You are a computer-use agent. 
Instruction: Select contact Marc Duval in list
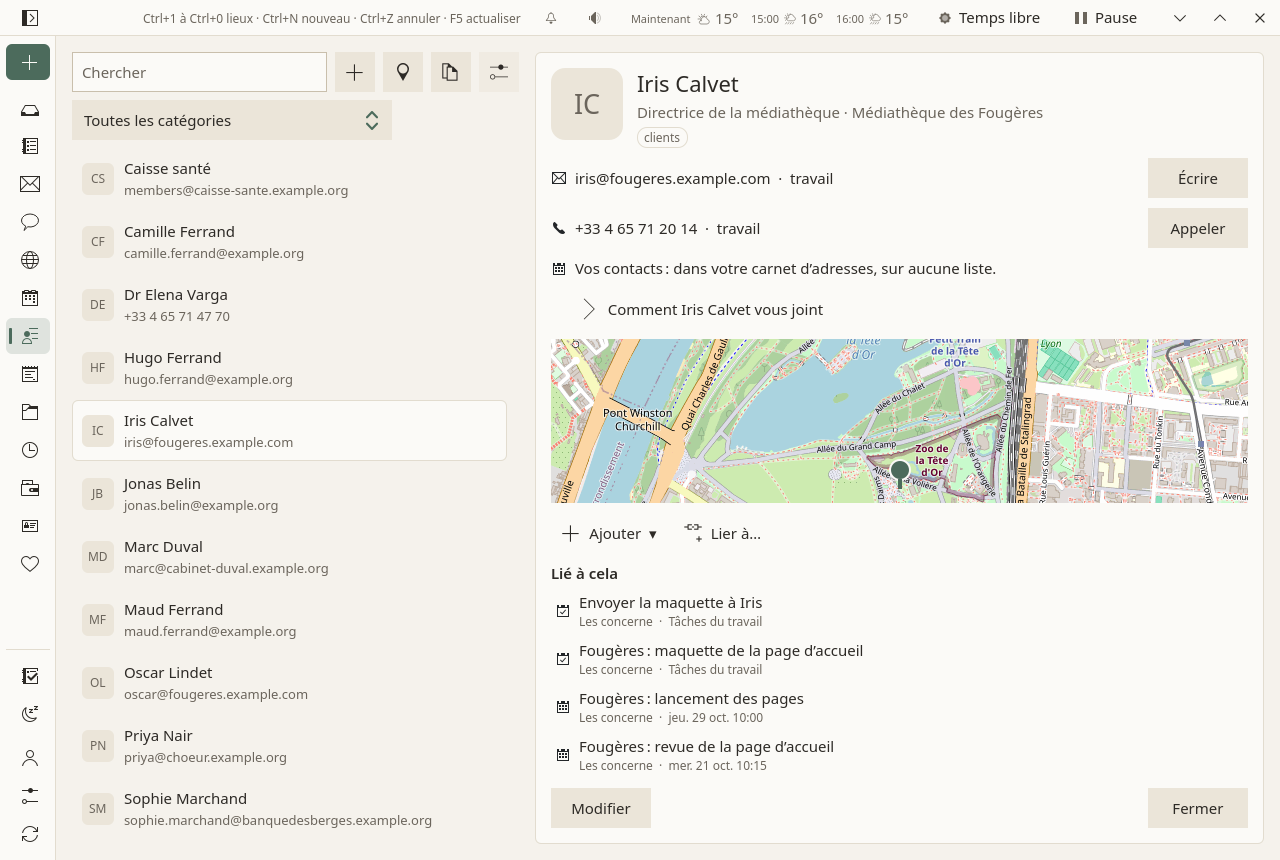pyautogui.click(x=289, y=557)
